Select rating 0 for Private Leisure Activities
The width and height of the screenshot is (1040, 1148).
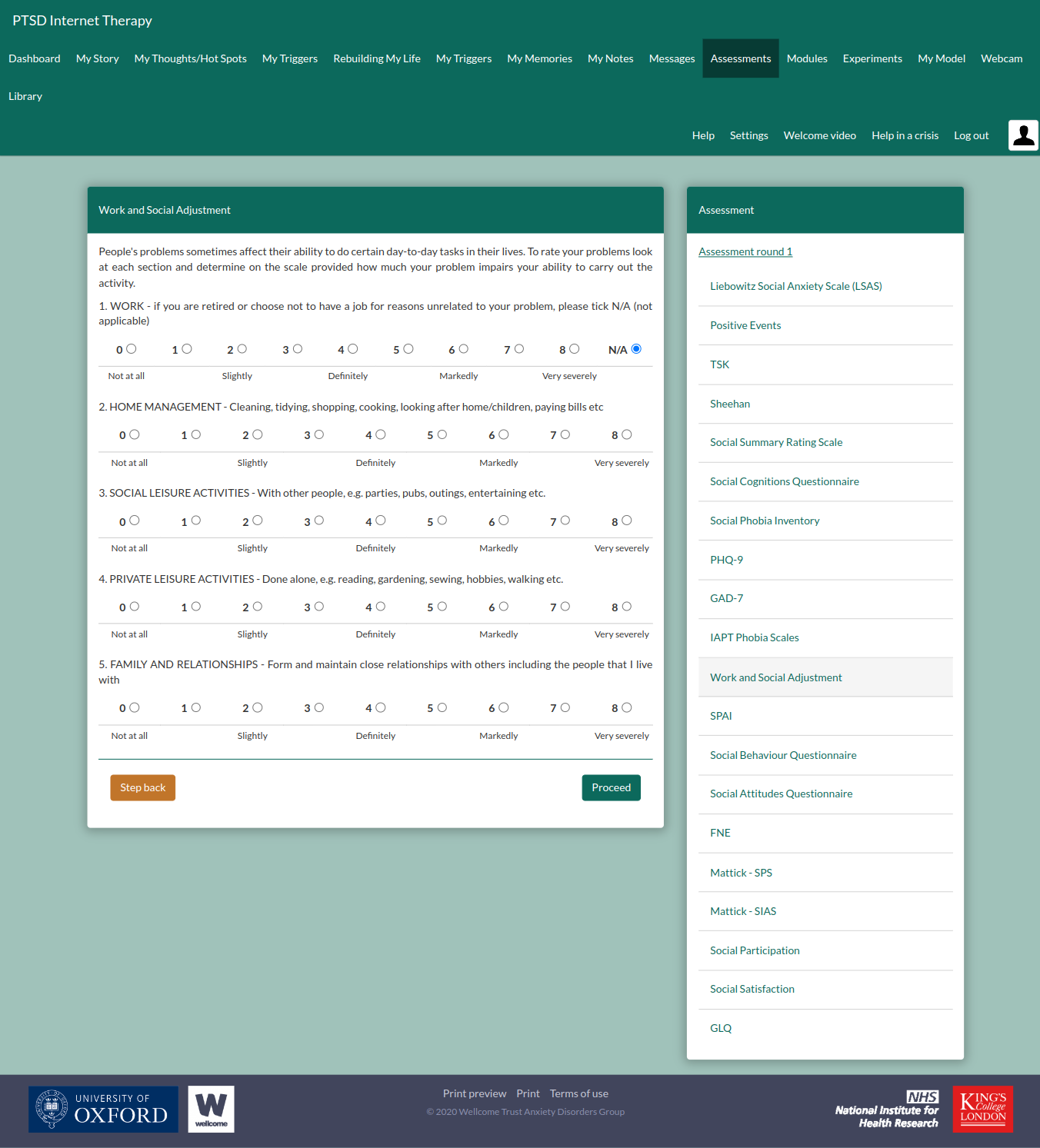coord(135,607)
